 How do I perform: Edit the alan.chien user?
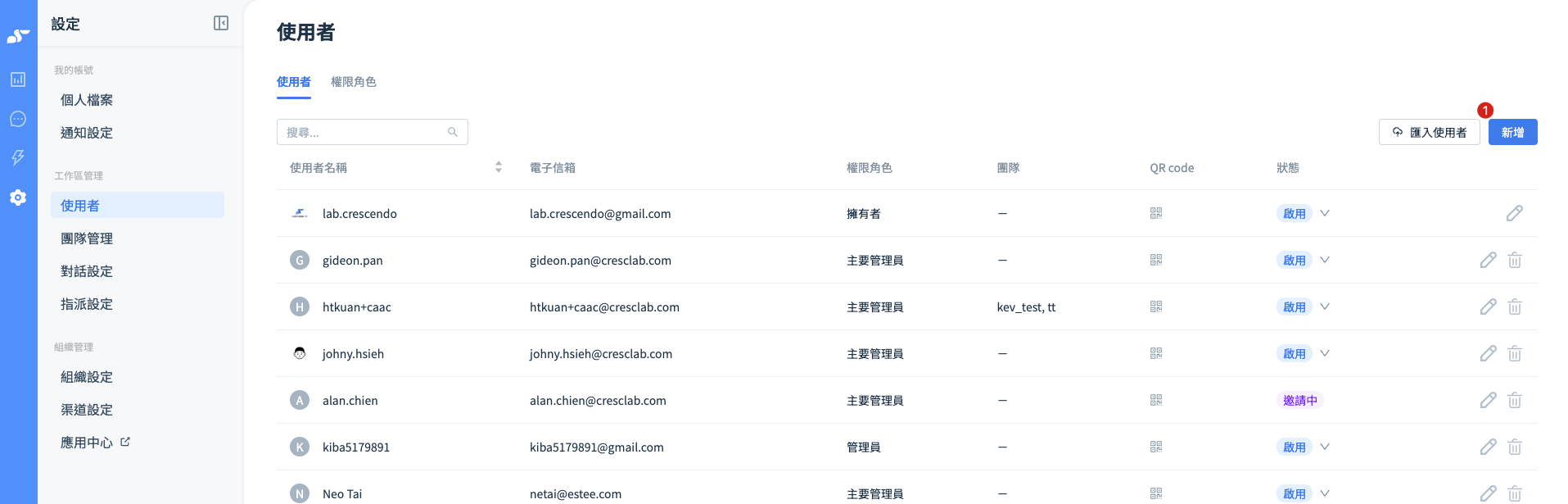[1488, 400]
